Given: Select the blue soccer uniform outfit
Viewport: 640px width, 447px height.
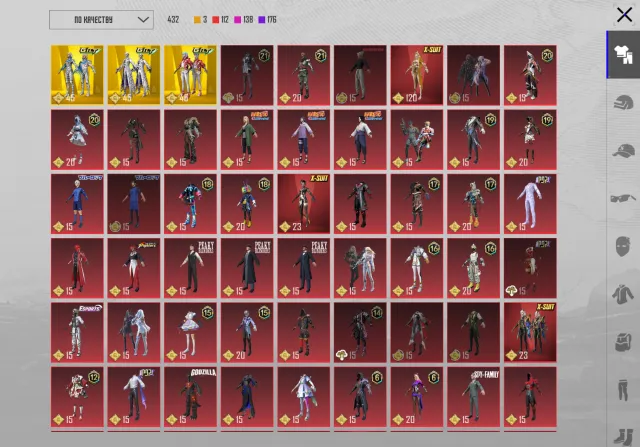Looking at the screenshot, I should [77, 204].
